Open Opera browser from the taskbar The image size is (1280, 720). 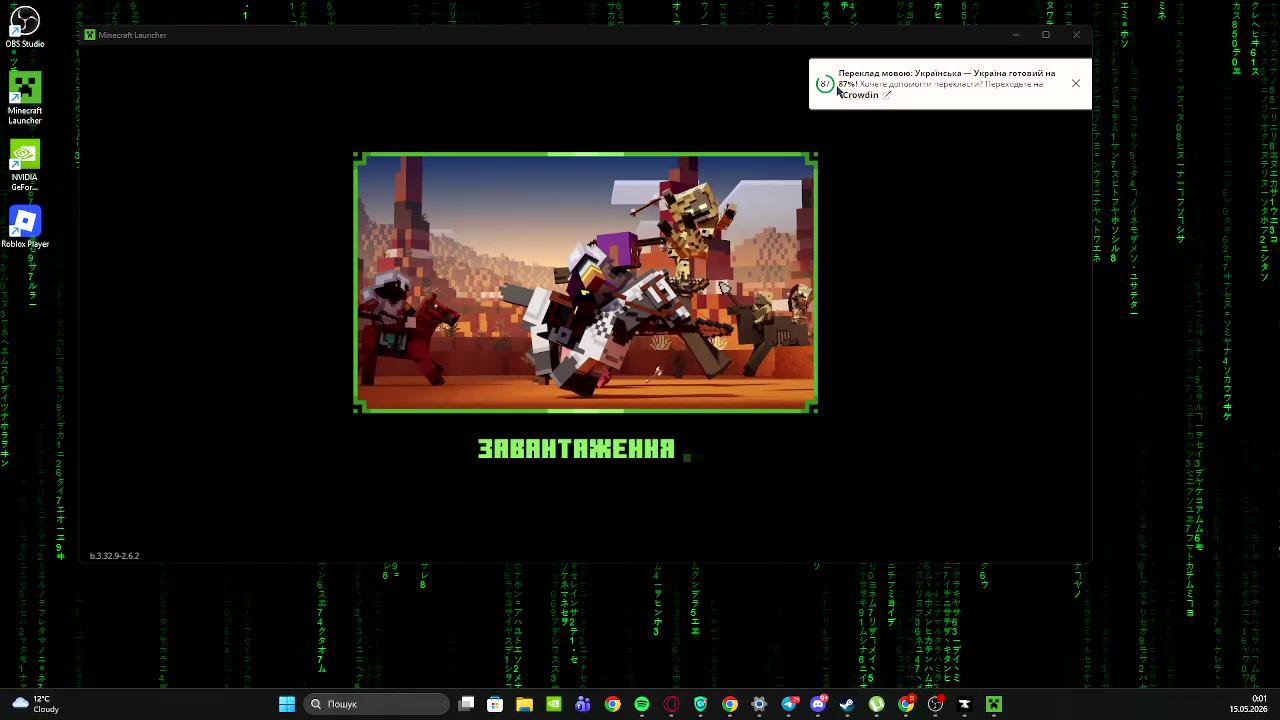(x=671, y=704)
